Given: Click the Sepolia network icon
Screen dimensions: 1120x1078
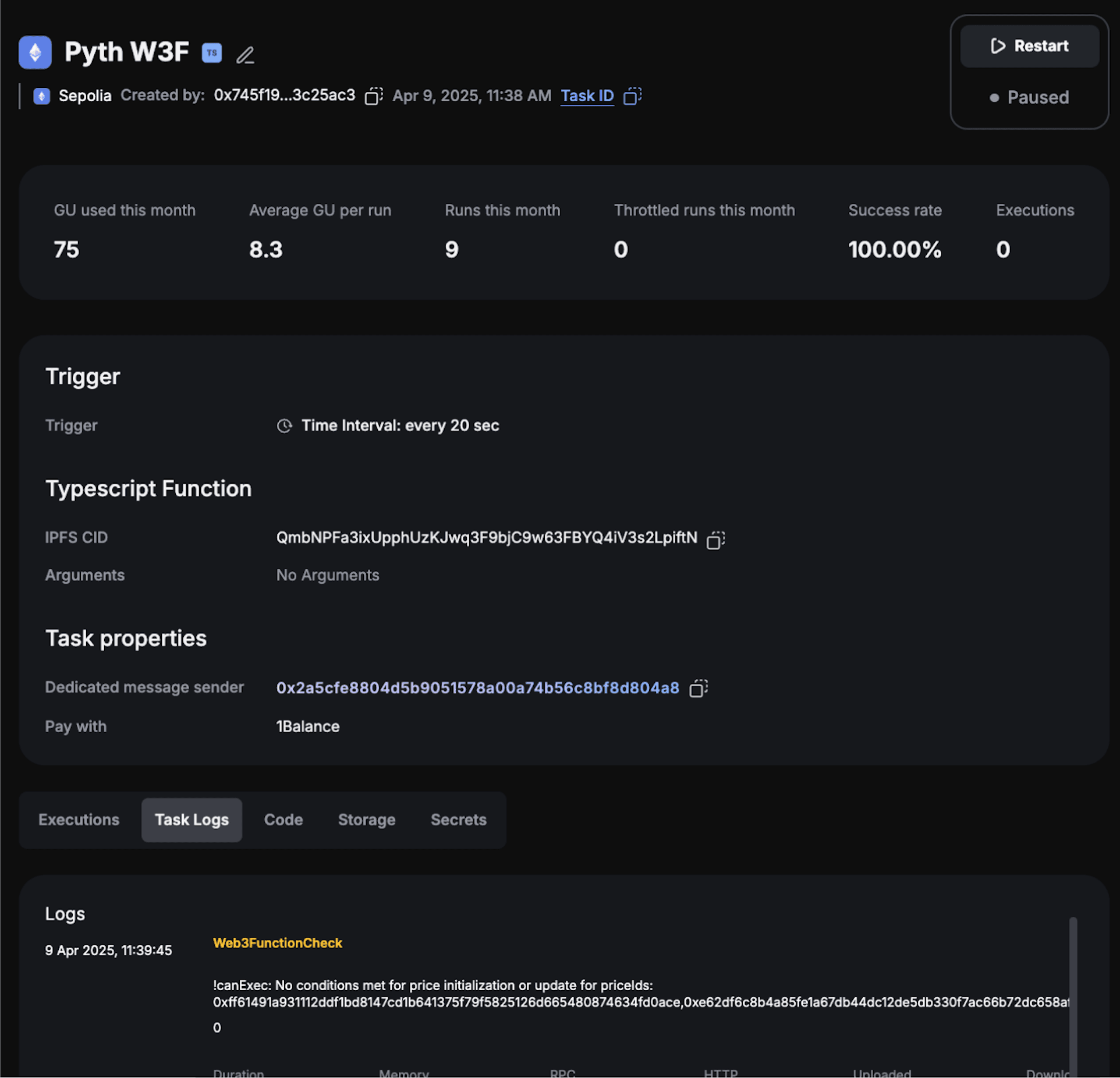Looking at the screenshot, I should click(x=42, y=96).
